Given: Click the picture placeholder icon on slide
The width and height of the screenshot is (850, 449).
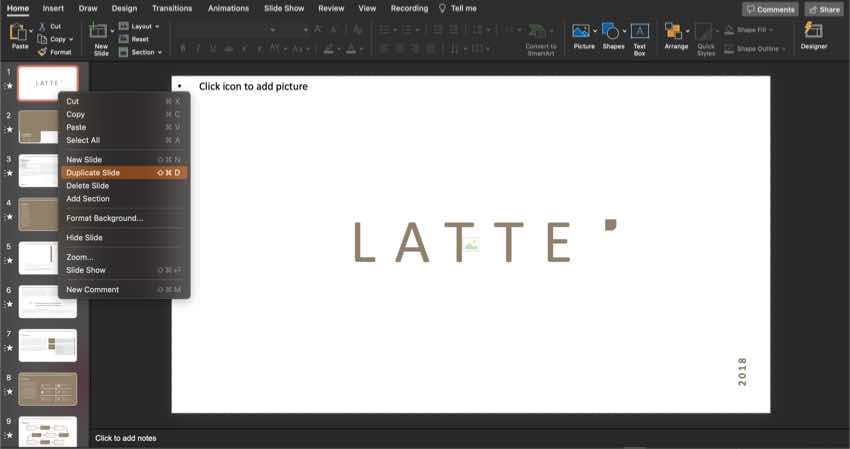Looking at the screenshot, I should 470,243.
